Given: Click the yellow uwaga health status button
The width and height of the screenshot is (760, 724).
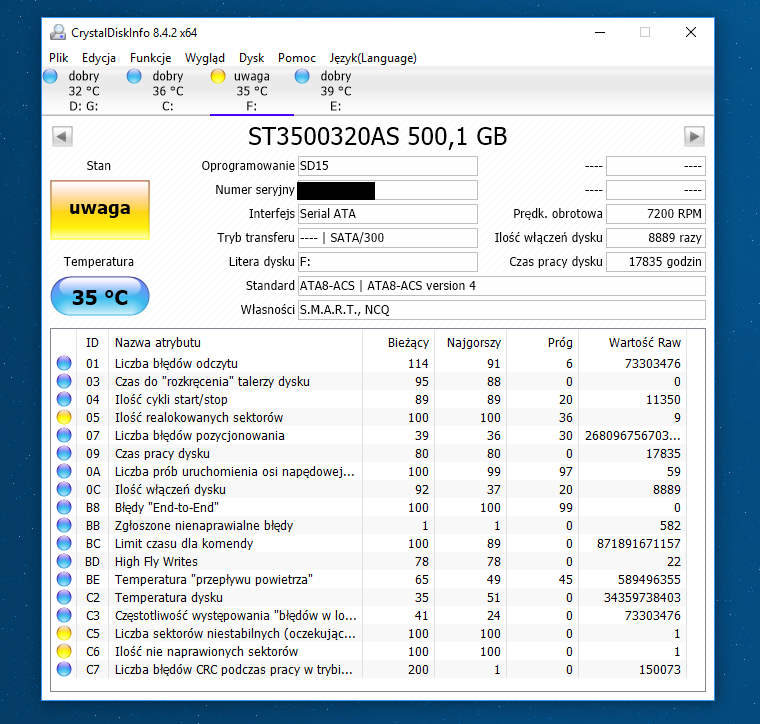Looking at the screenshot, I should [x=100, y=210].
